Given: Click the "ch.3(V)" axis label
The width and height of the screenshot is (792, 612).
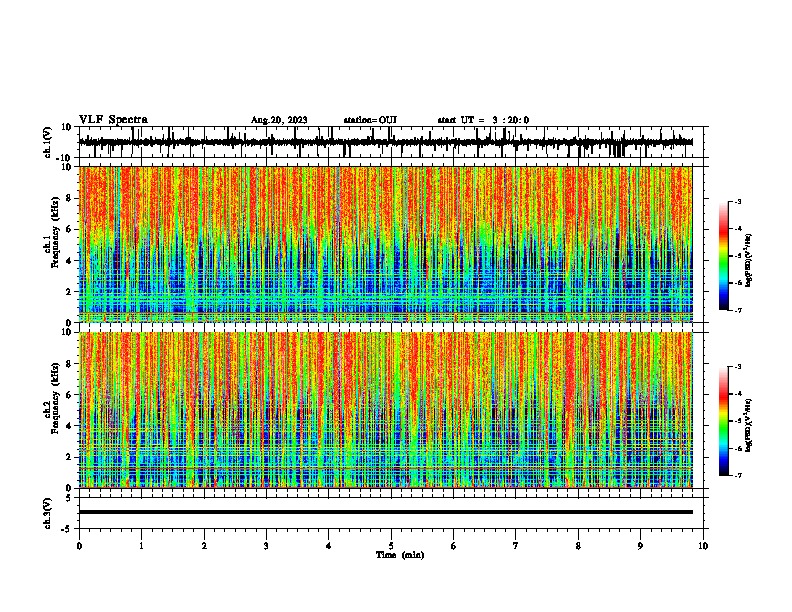Looking at the screenshot, I should (x=48, y=514).
